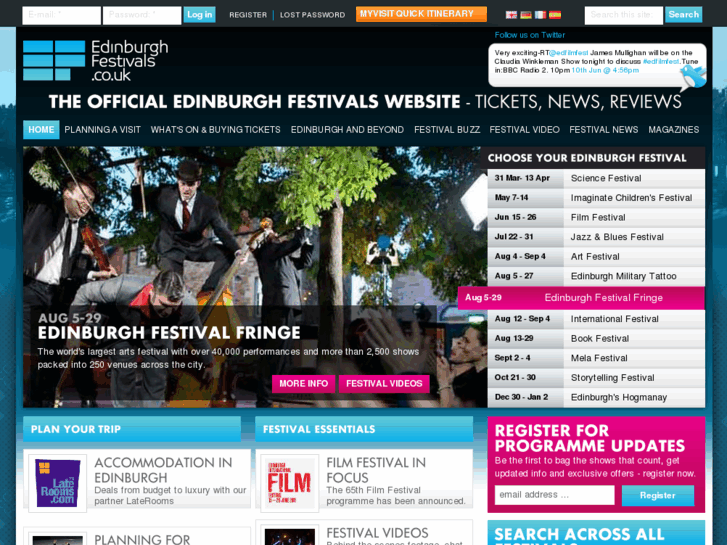Viewport: 727px width, 545px height.
Task: Select Book Festival row
Action: [596, 339]
